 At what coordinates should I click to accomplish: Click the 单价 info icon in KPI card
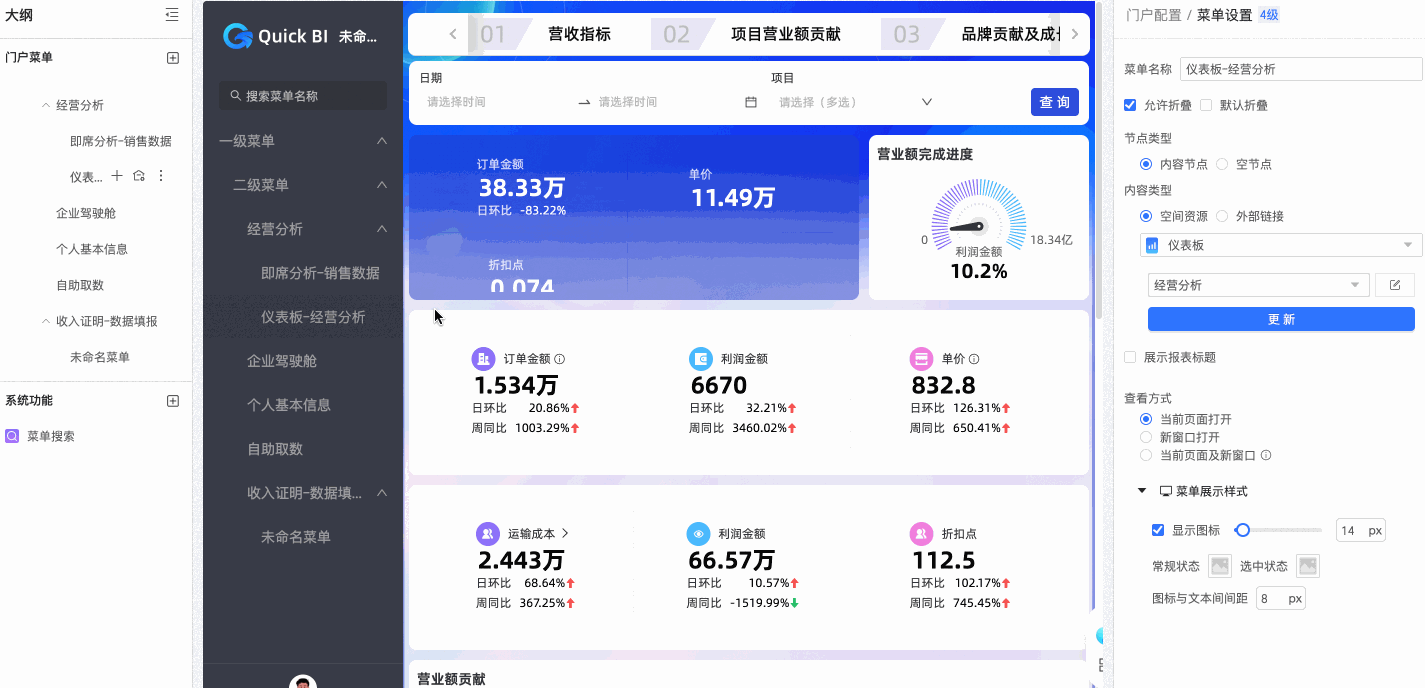(974, 359)
